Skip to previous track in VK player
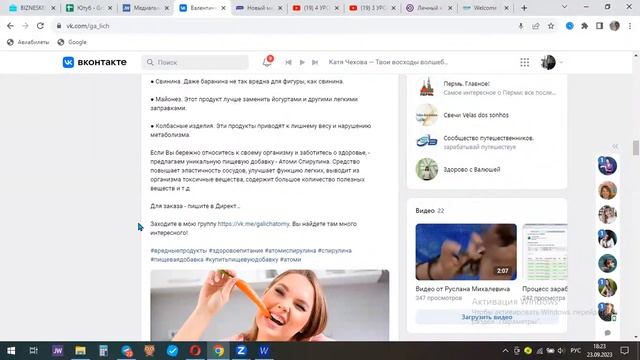Image resolution: width=640 pixels, height=360 pixels. (x=289, y=62)
